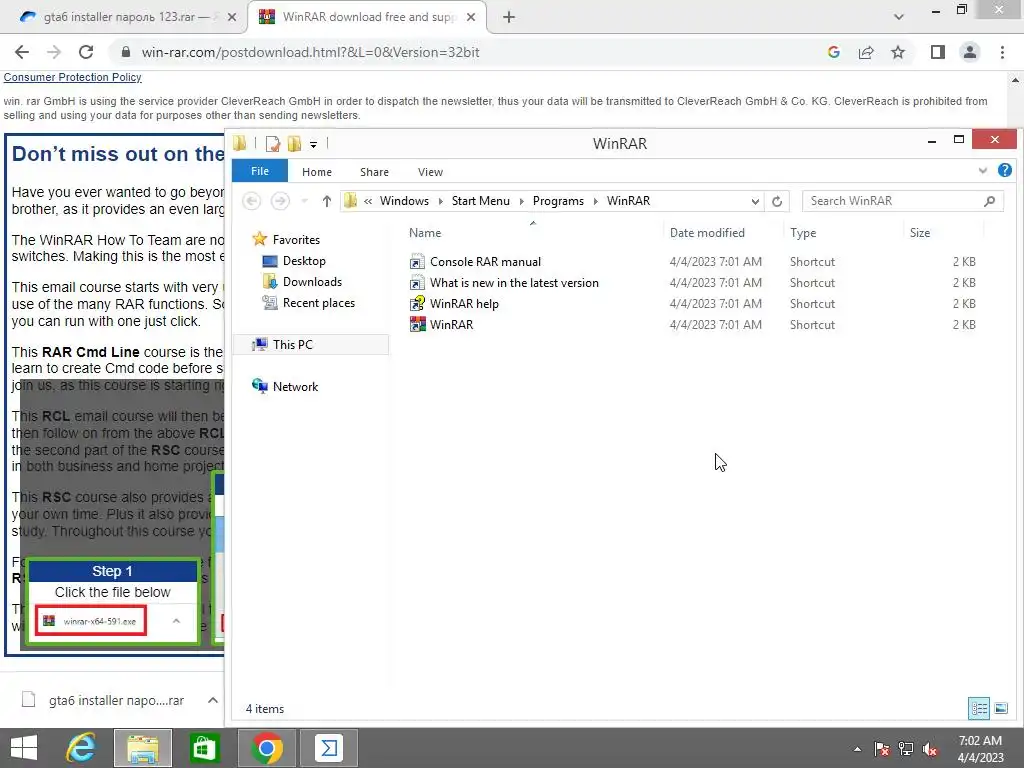The height and width of the screenshot is (768, 1024).
Task: Open recent locations dropdown arrow
Action: pyautogui.click(x=304, y=201)
